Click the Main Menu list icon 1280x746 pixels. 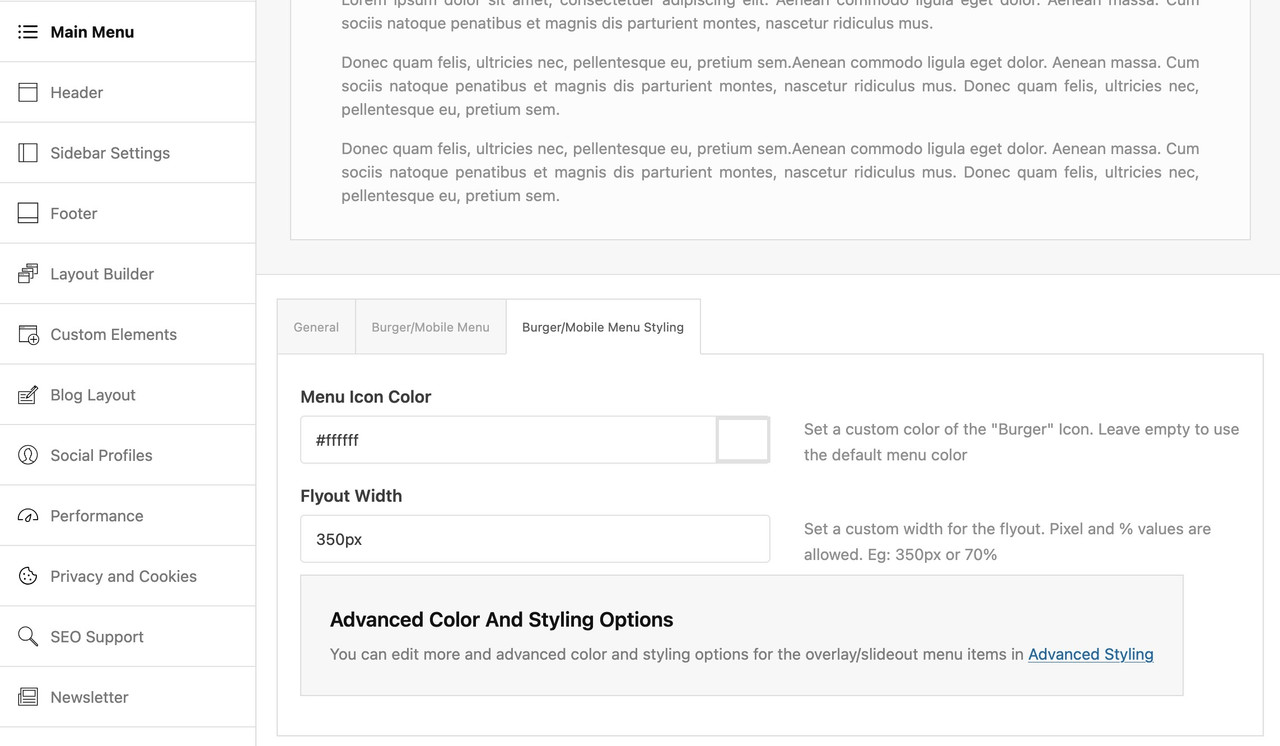[28, 32]
